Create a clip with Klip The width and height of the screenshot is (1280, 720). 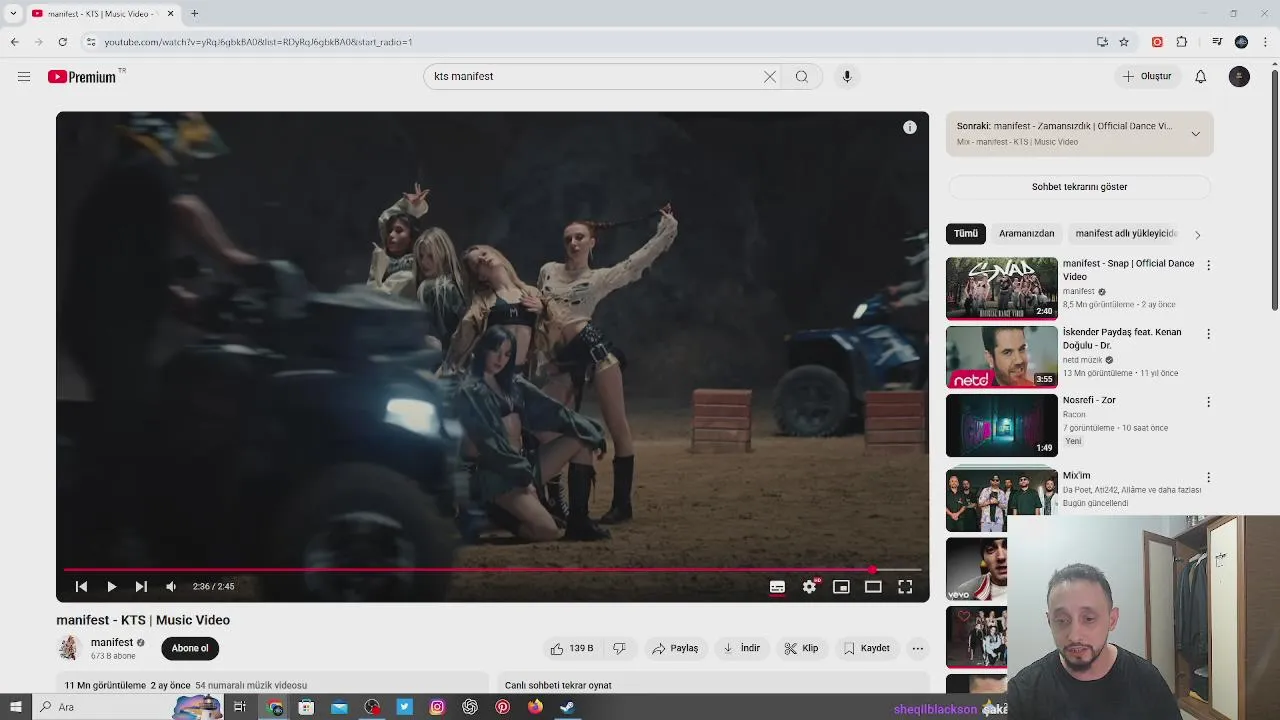coord(801,648)
